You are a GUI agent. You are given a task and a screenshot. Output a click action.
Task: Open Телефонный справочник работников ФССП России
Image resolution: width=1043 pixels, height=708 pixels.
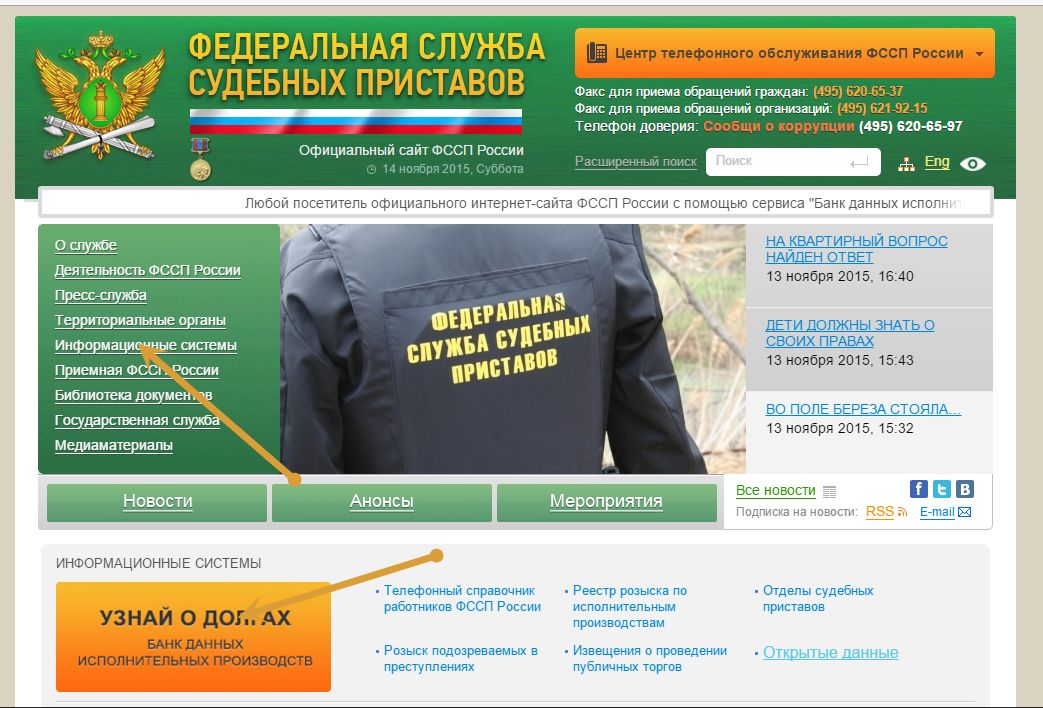tap(462, 599)
